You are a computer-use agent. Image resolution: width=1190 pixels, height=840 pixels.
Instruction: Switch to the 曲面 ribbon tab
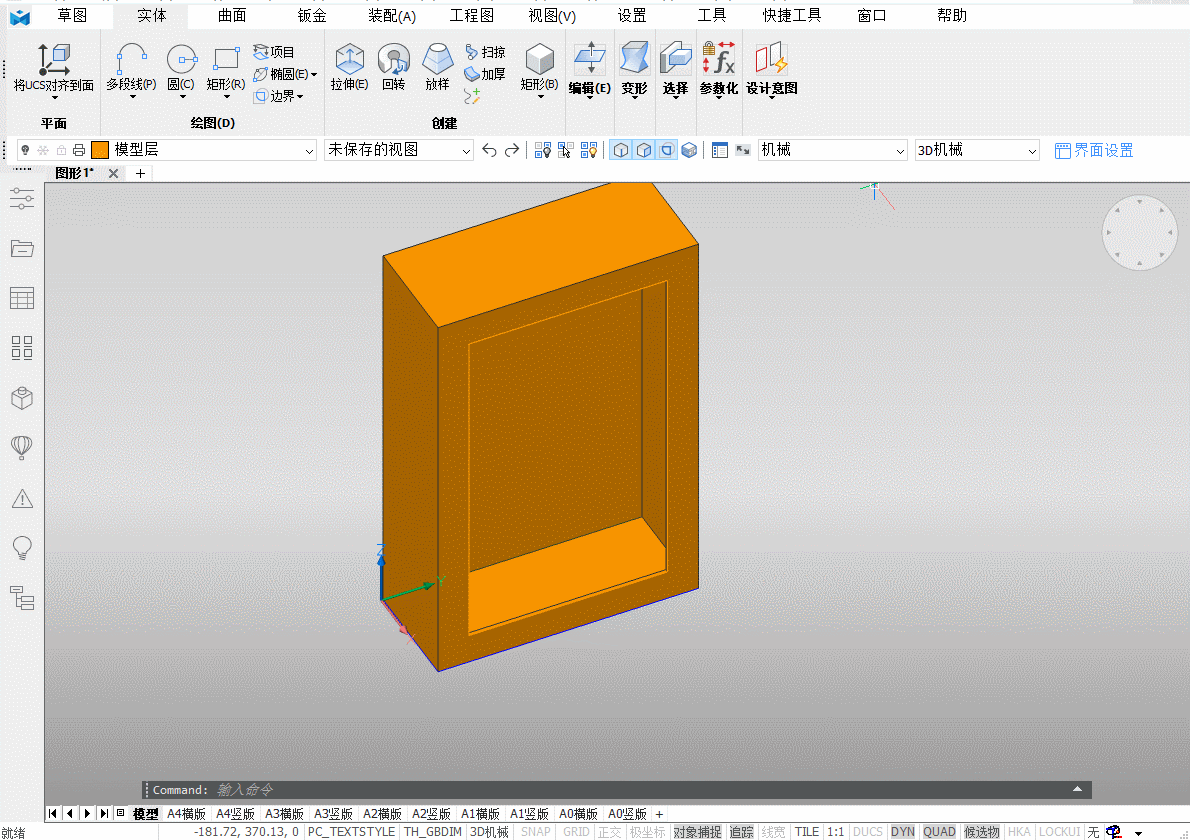pos(232,15)
